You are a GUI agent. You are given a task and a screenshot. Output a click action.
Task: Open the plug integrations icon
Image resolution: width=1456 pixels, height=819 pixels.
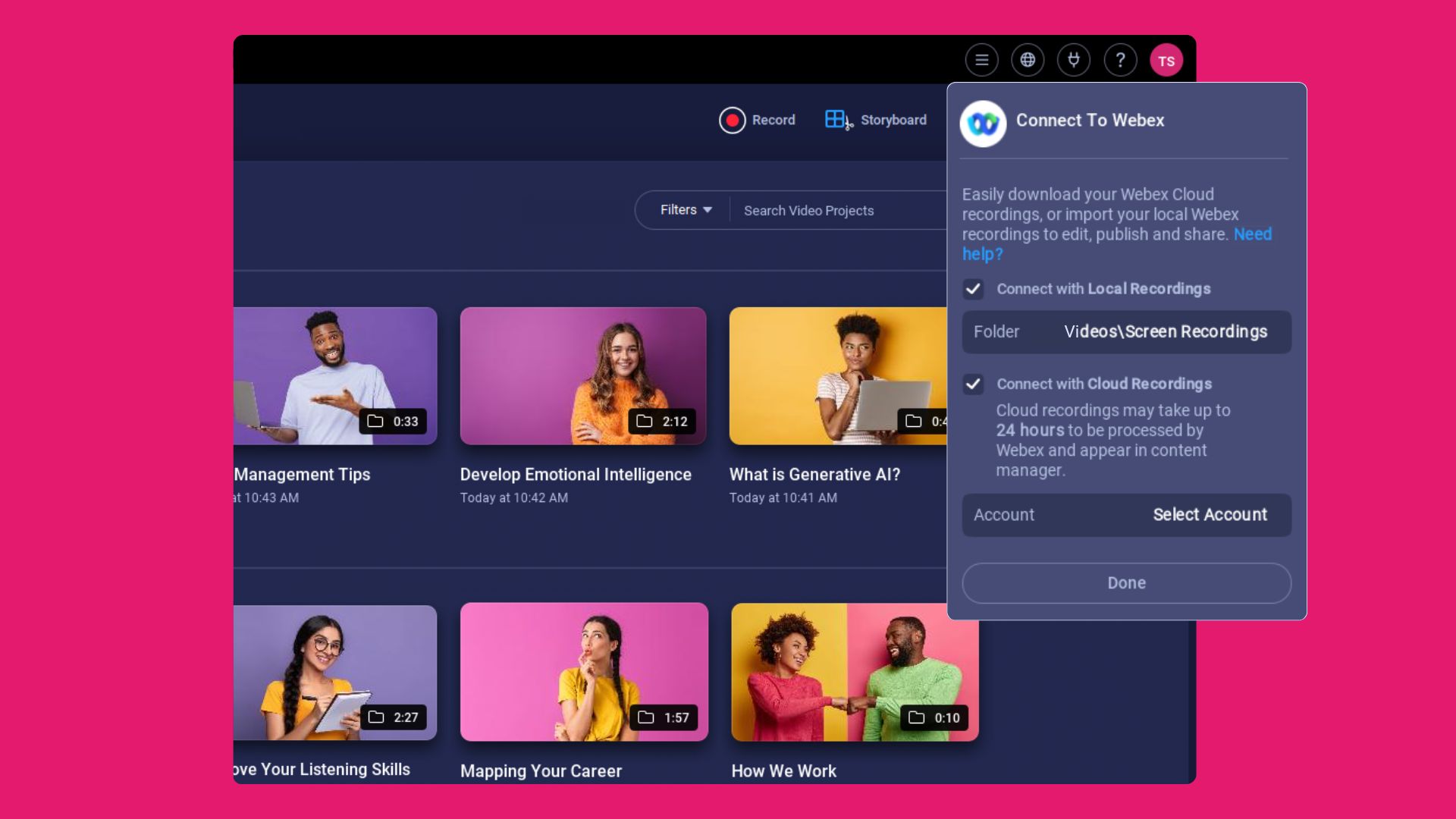point(1074,60)
